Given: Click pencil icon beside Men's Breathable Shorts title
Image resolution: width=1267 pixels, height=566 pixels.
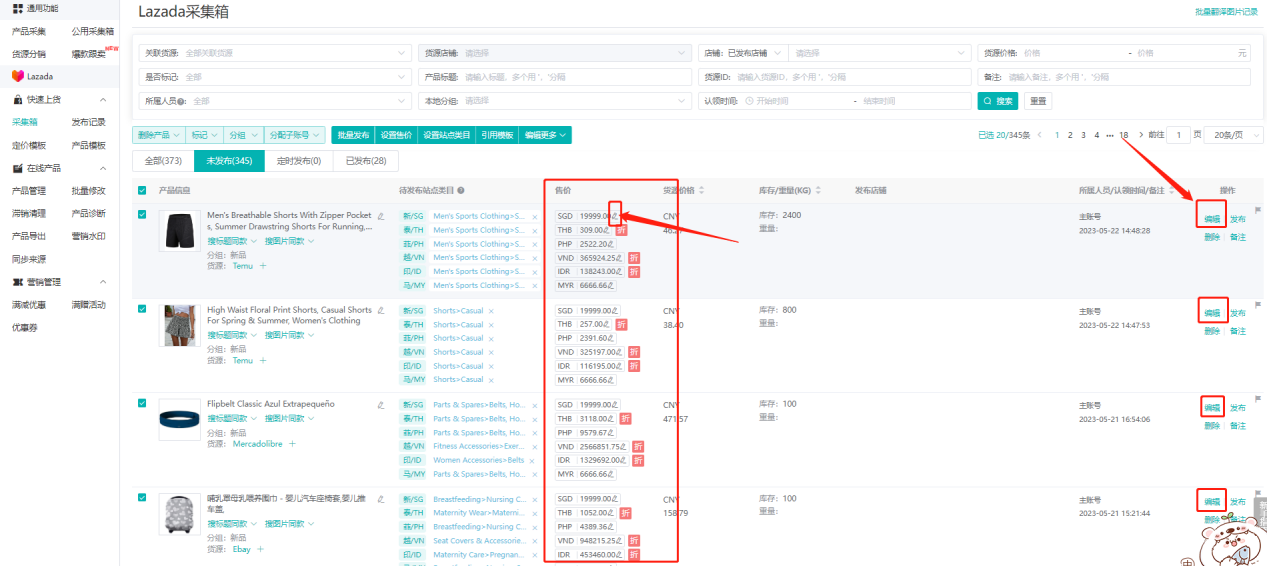Looking at the screenshot, I should point(380,215).
